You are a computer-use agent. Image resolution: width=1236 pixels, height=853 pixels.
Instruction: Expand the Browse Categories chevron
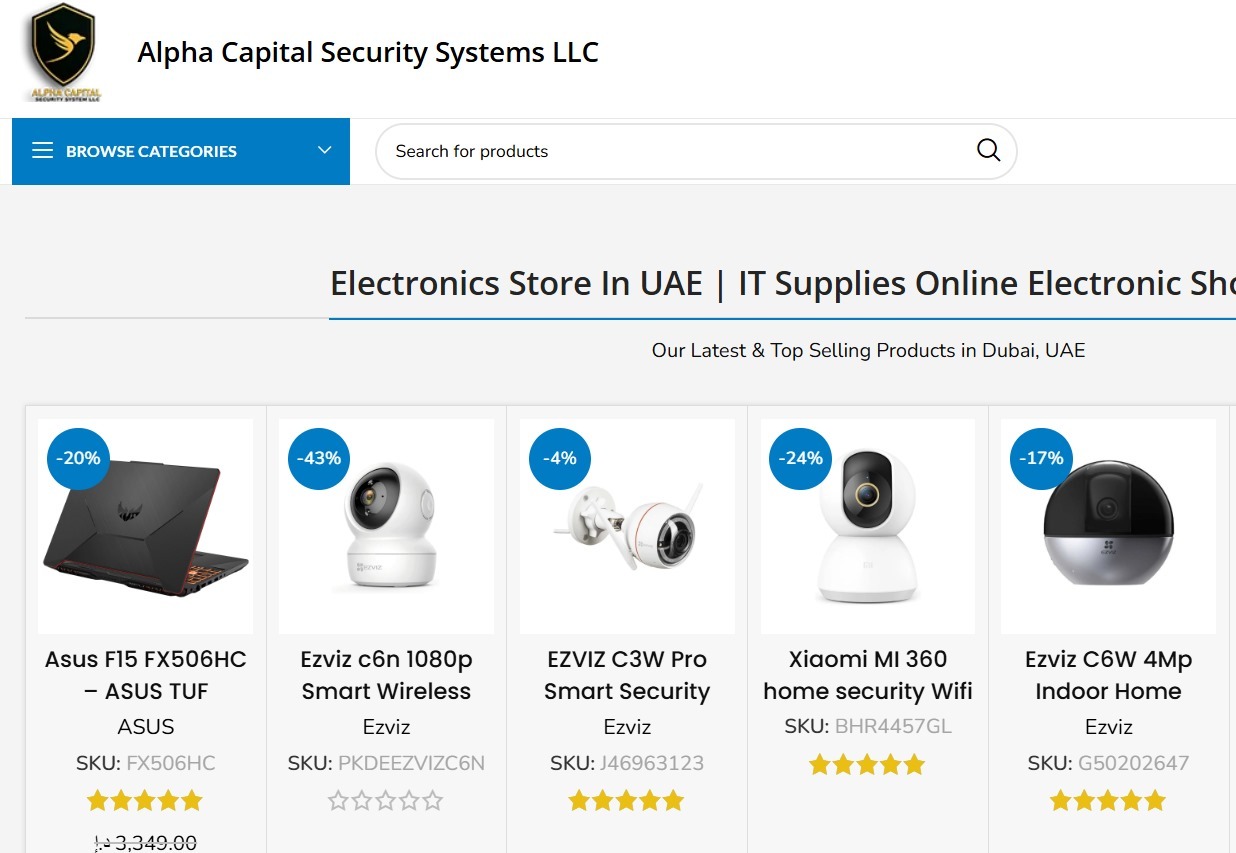point(324,151)
